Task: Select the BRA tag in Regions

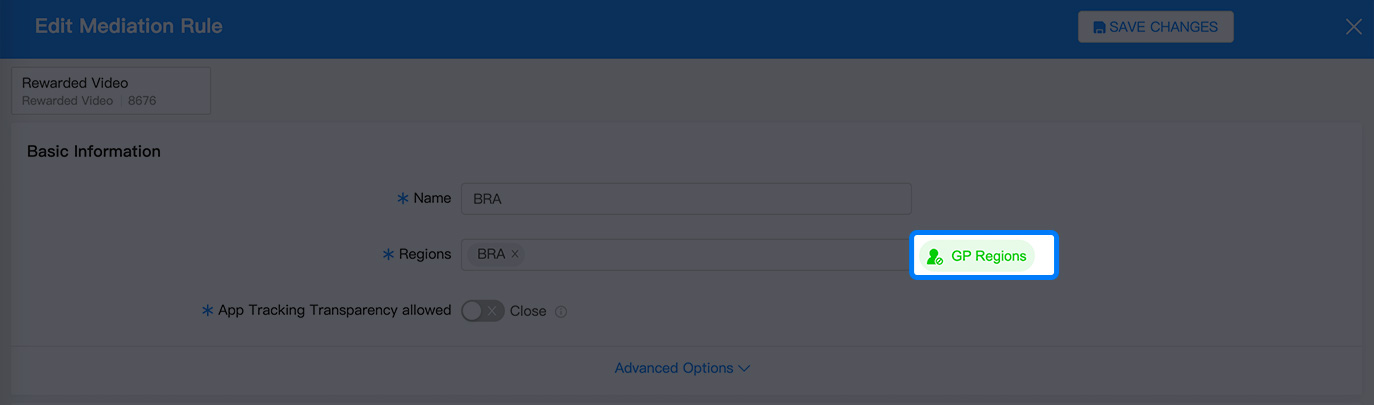Action: [x=491, y=254]
